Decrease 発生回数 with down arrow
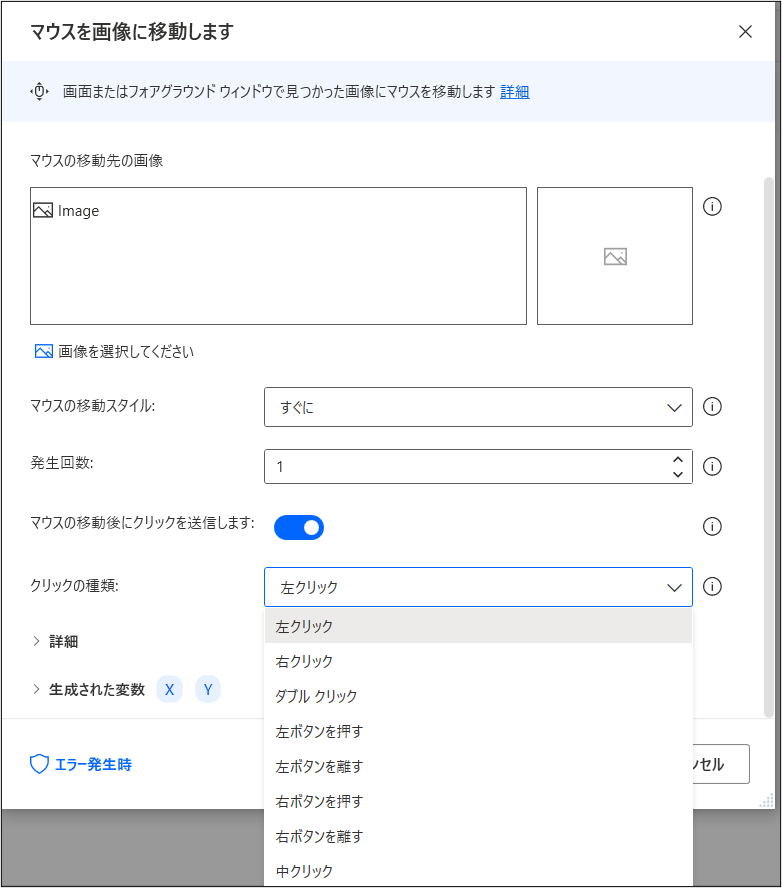Image resolution: width=782 pixels, height=888 pixels. coord(678,474)
